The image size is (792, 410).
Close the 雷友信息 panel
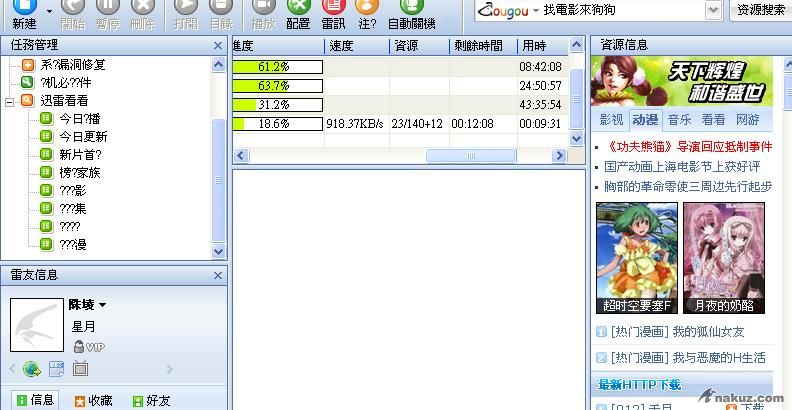click(218, 275)
